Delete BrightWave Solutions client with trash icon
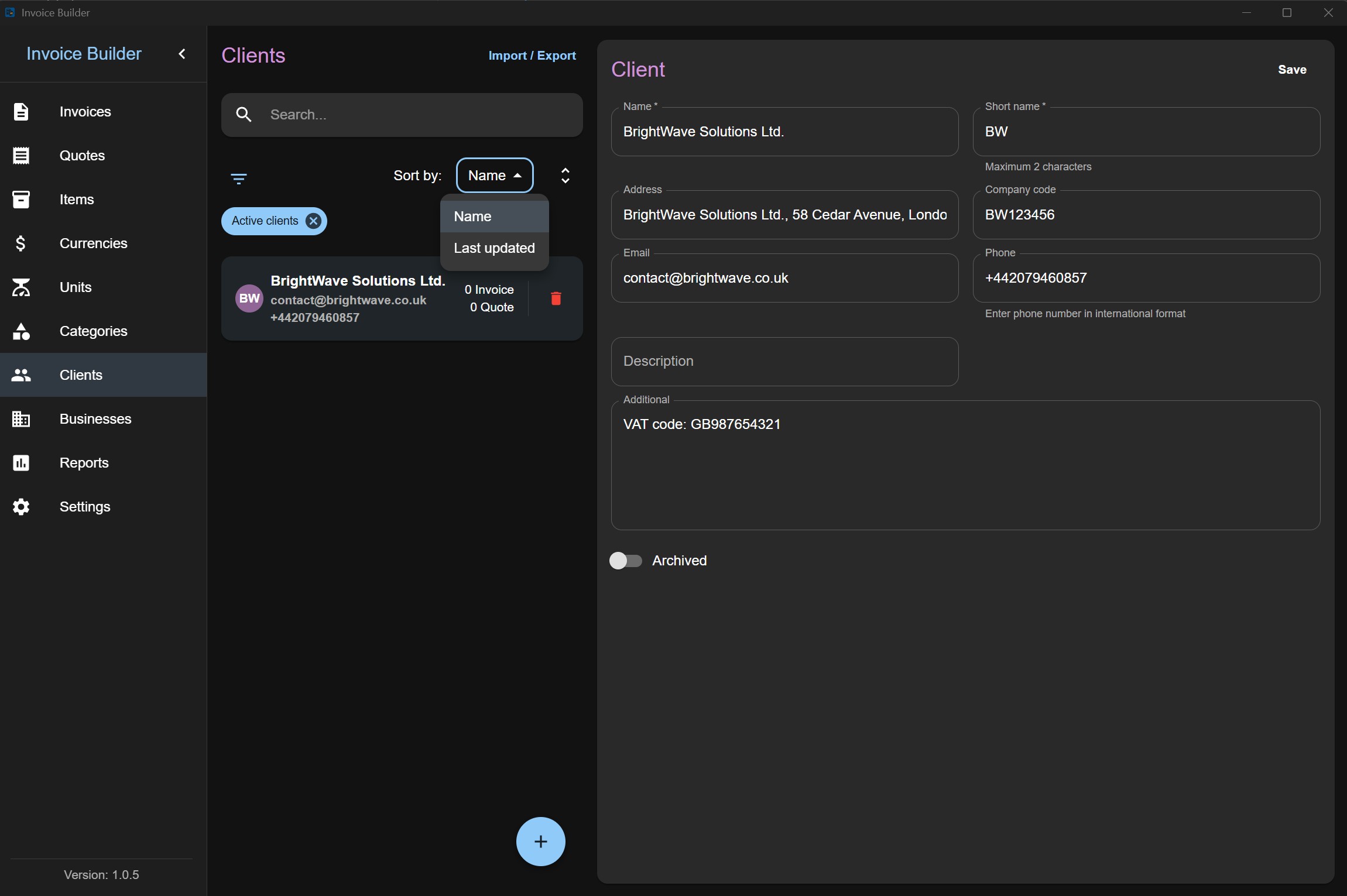Viewport: 1347px width, 896px height. (556, 298)
